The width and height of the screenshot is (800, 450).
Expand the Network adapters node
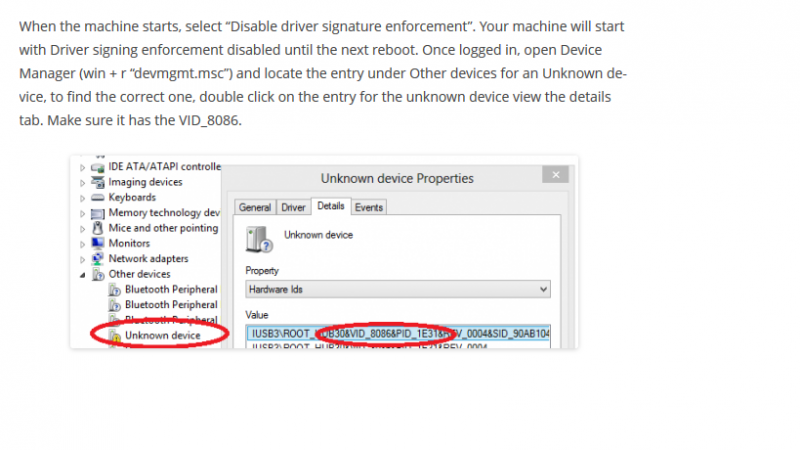(x=83, y=258)
